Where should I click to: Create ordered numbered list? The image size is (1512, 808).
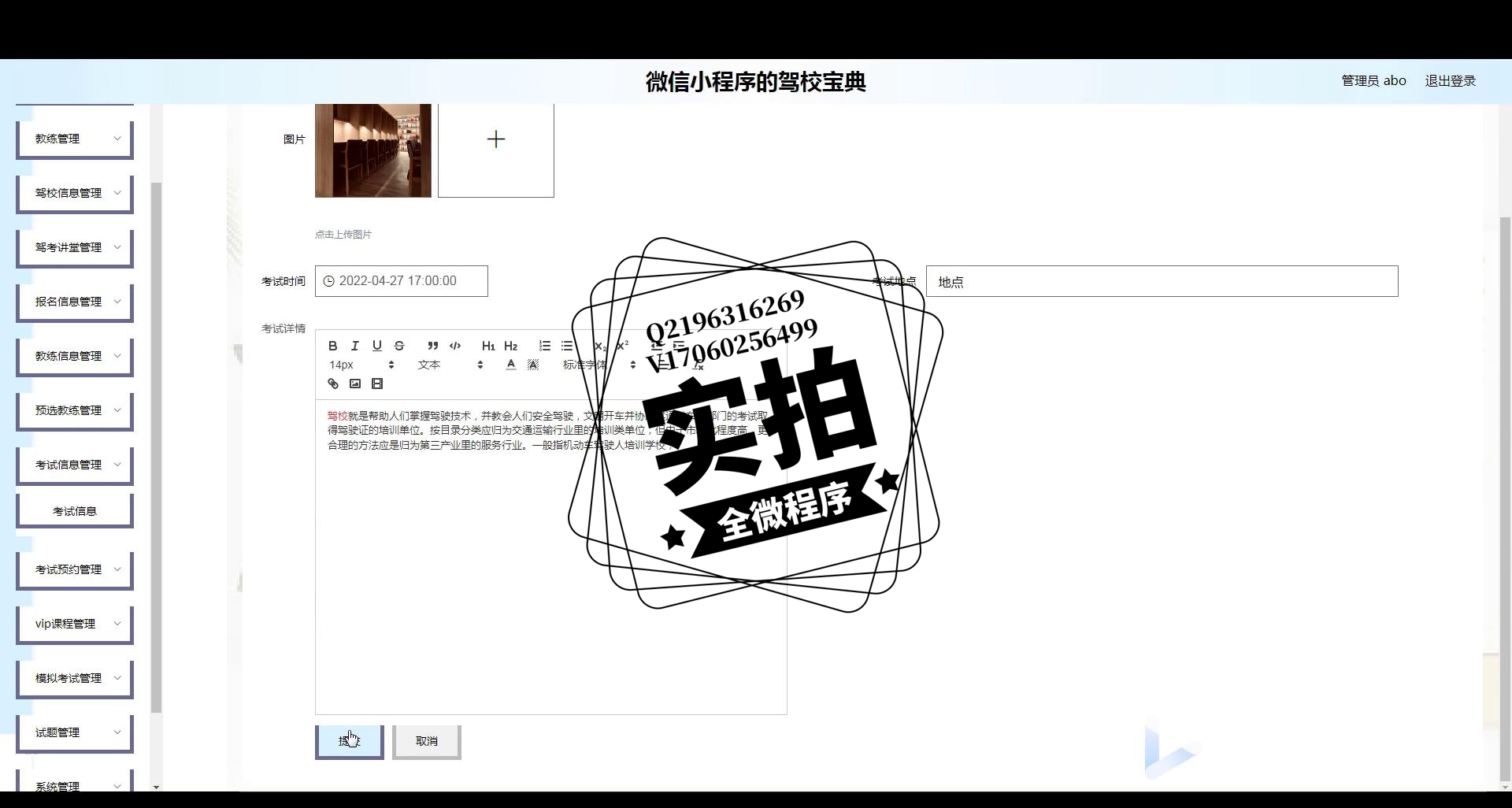point(545,346)
